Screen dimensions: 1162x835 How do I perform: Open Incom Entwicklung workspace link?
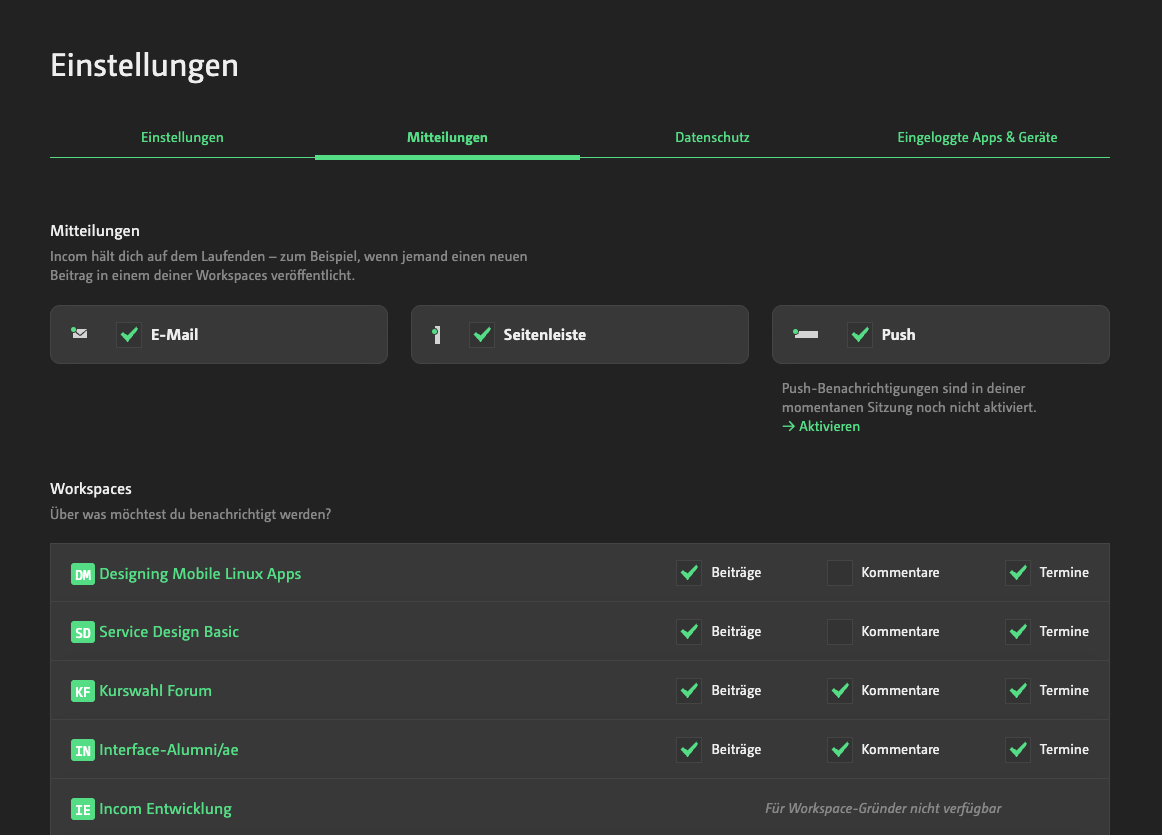pyautogui.click(x=165, y=809)
